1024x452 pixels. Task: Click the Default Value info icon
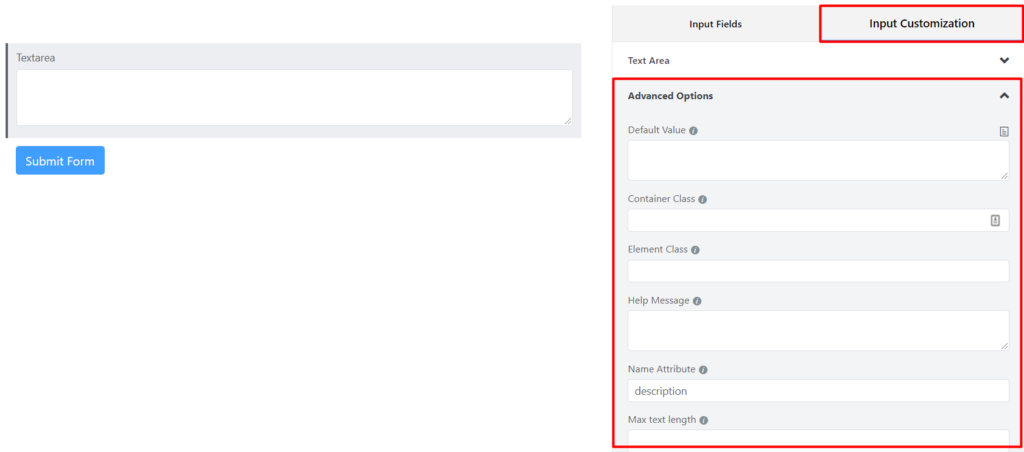point(694,131)
